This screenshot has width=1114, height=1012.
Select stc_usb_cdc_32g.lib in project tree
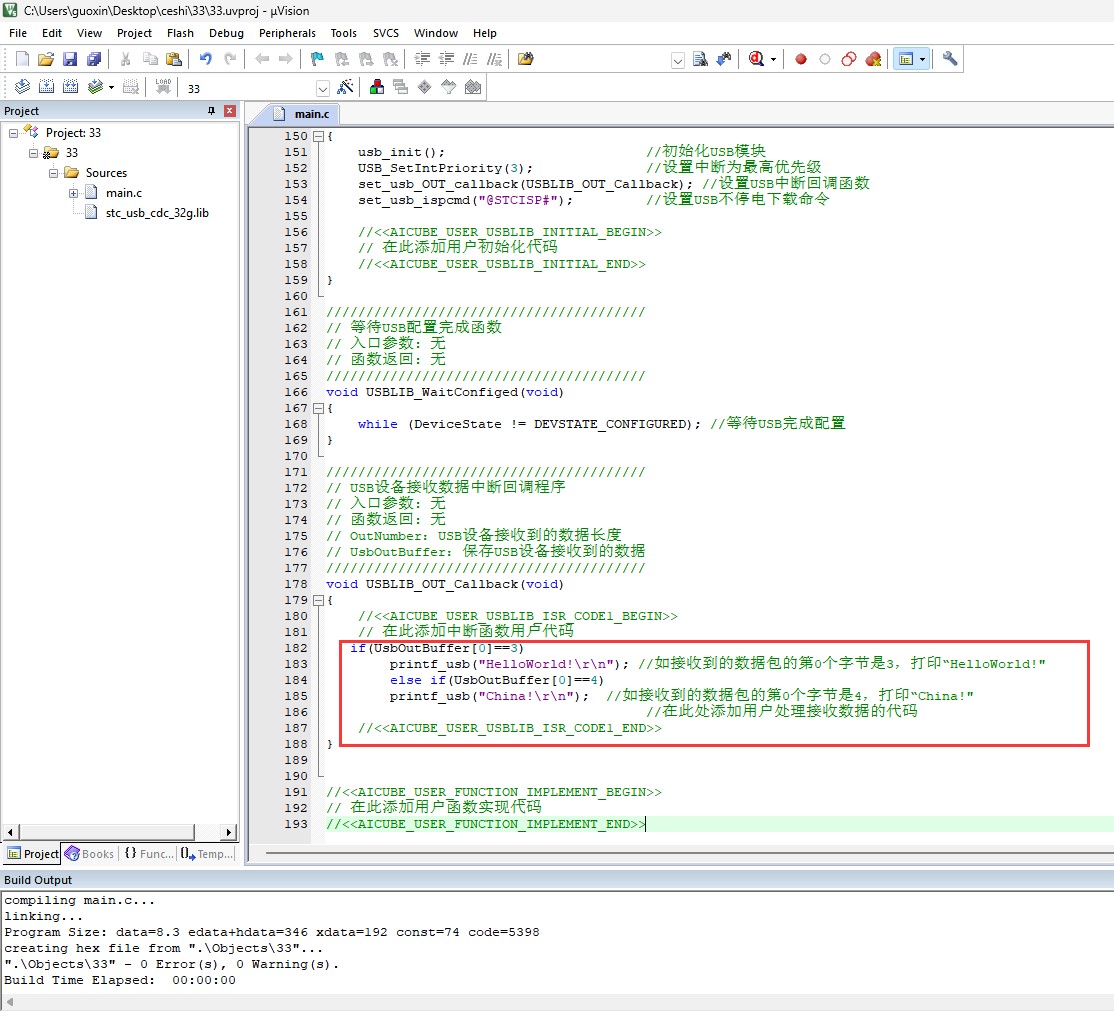pyautogui.click(x=157, y=212)
